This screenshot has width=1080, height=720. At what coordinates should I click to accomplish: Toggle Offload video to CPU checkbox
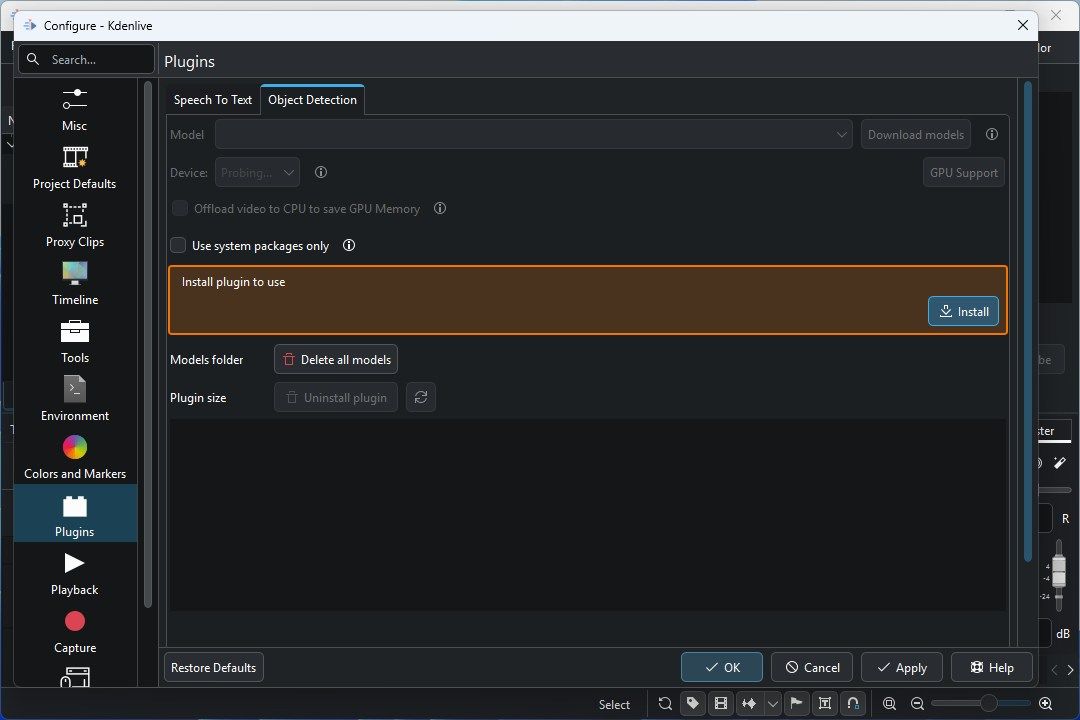coord(180,208)
